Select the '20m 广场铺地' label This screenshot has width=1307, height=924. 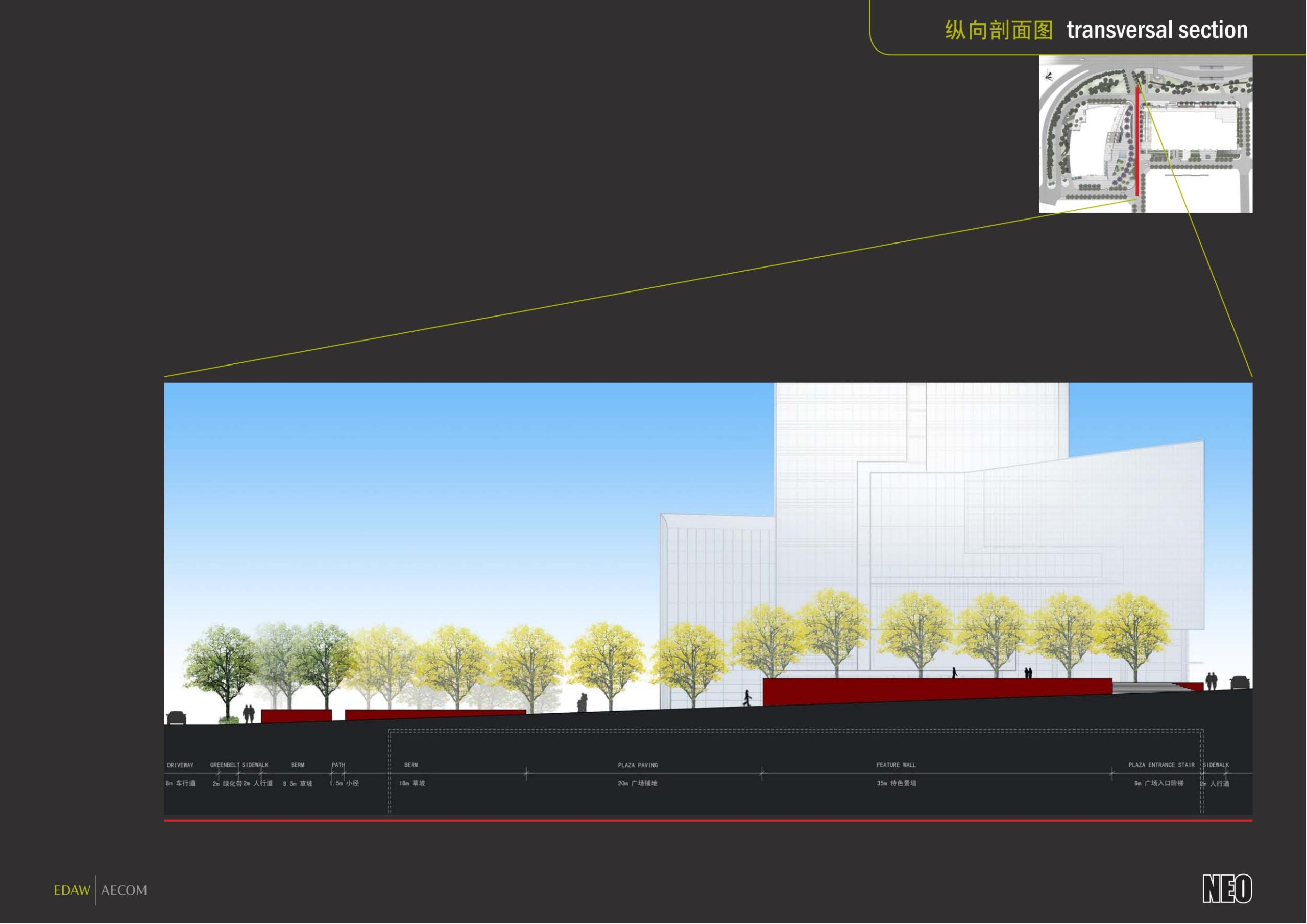pyautogui.click(x=638, y=784)
